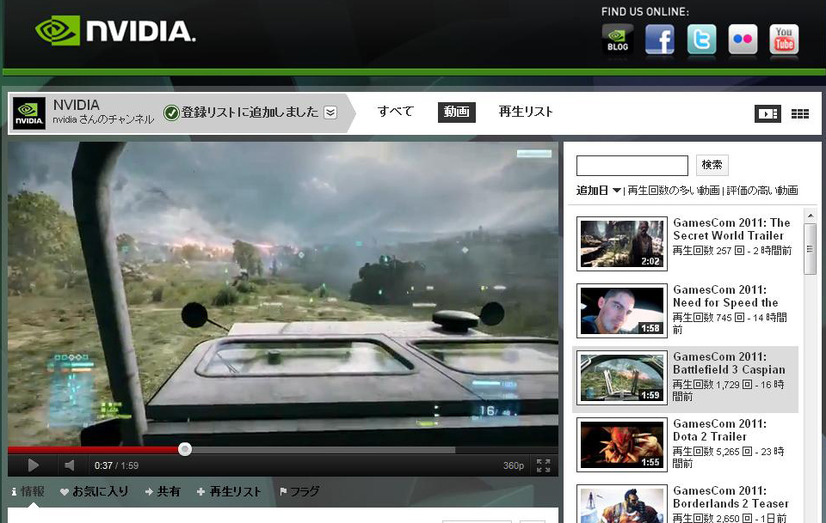The width and height of the screenshot is (826, 523).
Task: Select the 動画 tab
Action: pyautogui.click(x=456, y=112)
